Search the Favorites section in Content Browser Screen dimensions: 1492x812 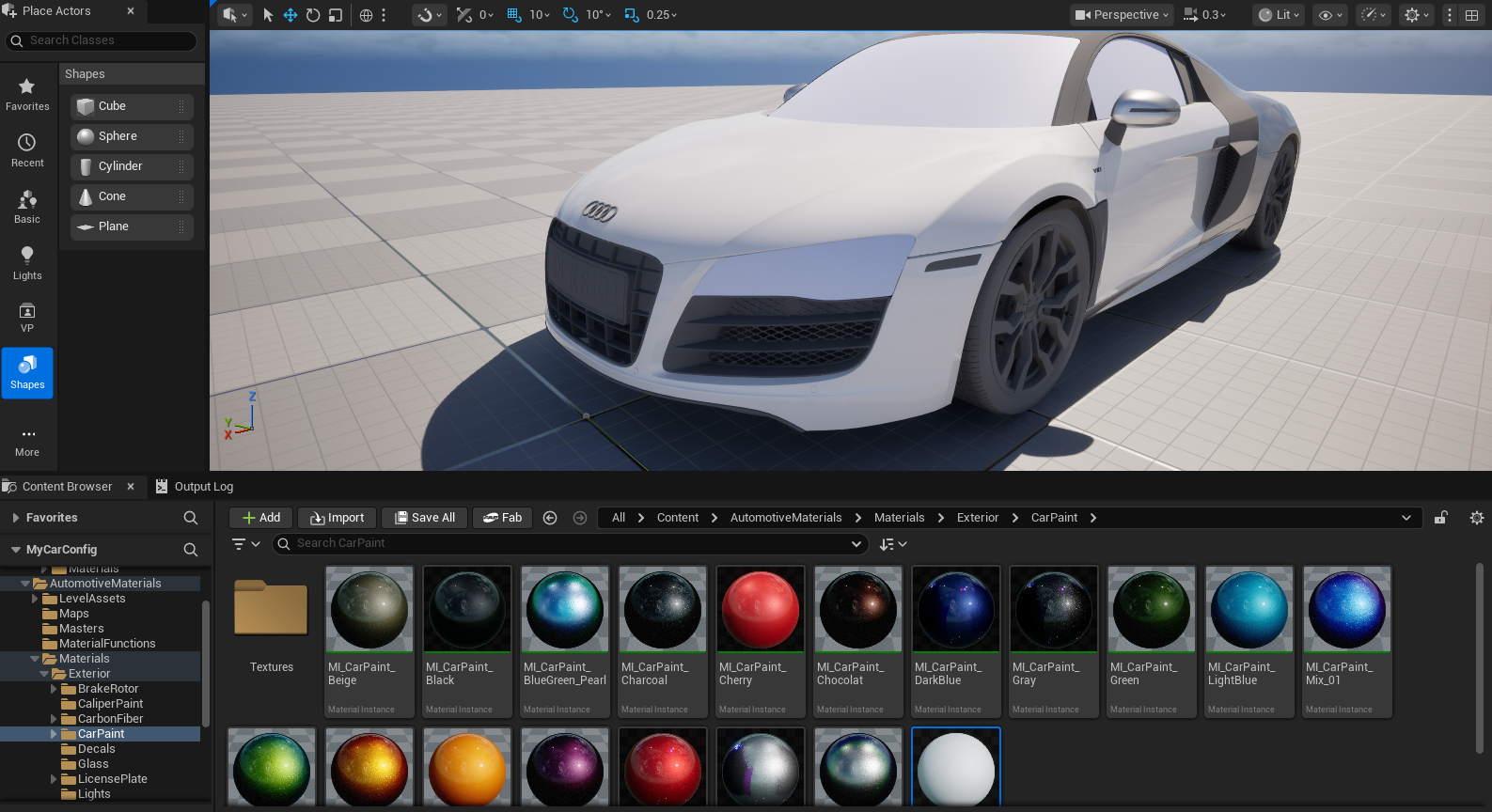pyautogui.click(x=191, y=518)
